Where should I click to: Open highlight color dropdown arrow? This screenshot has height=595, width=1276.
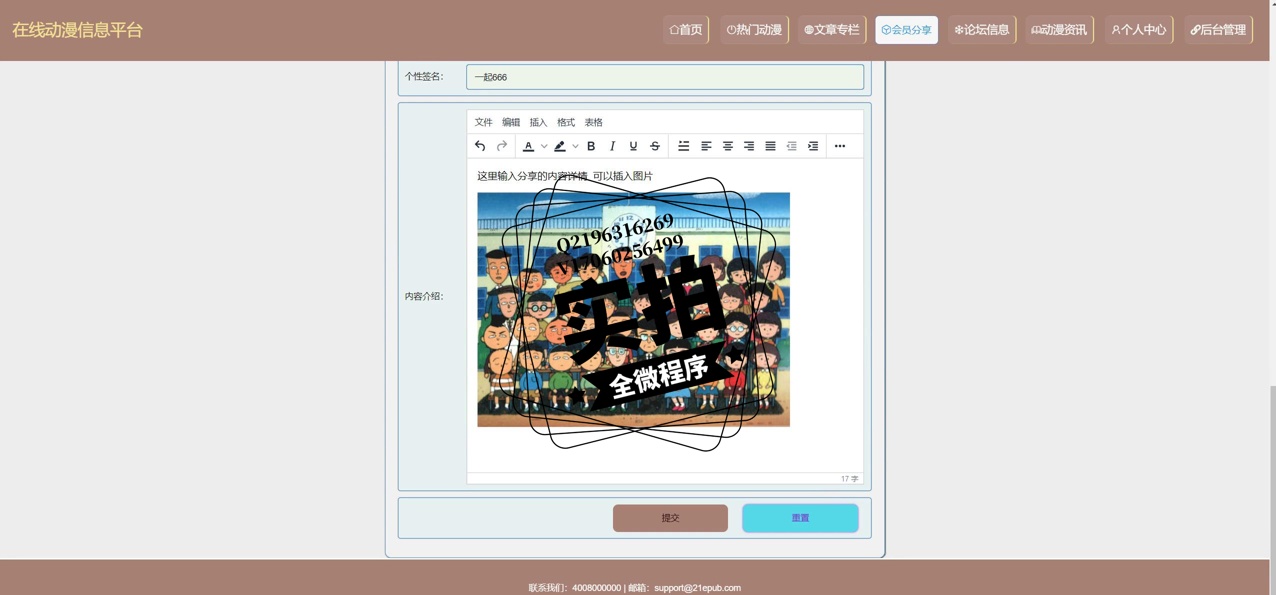click(x=575, y=146)
